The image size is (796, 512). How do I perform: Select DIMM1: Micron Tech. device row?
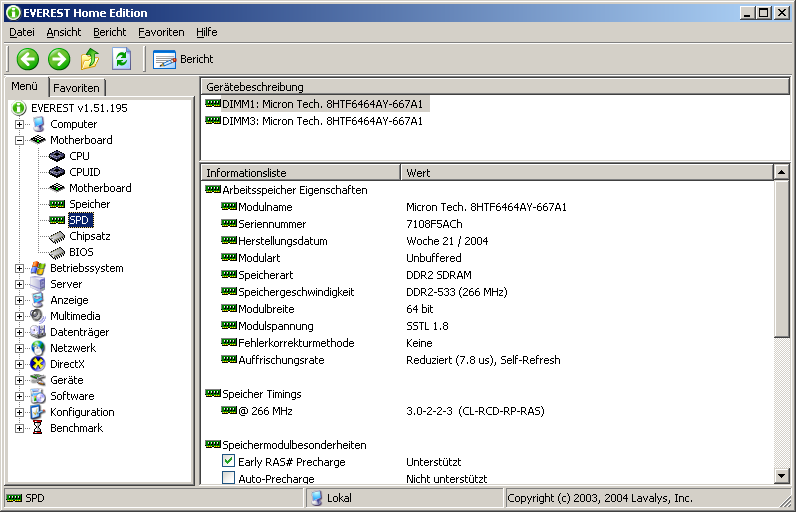tap(315, 104)
